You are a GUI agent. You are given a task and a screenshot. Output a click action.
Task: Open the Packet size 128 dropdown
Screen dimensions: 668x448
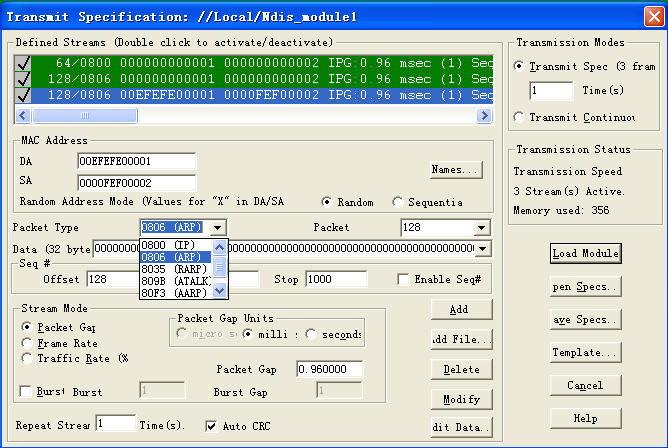pyautogui.click(x=482, y=227)
